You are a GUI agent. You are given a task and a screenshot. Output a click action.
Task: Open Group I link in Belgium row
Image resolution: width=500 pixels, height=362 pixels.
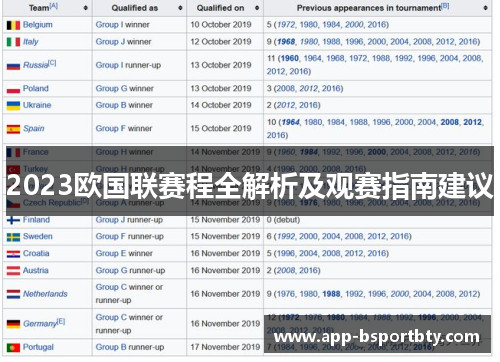point(109,25)
